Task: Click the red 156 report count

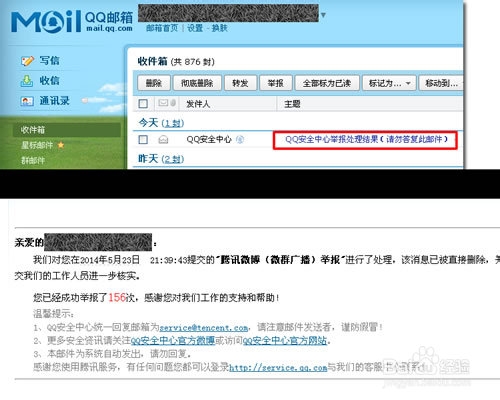Action: pyautogui.click(x=117, y=297)
